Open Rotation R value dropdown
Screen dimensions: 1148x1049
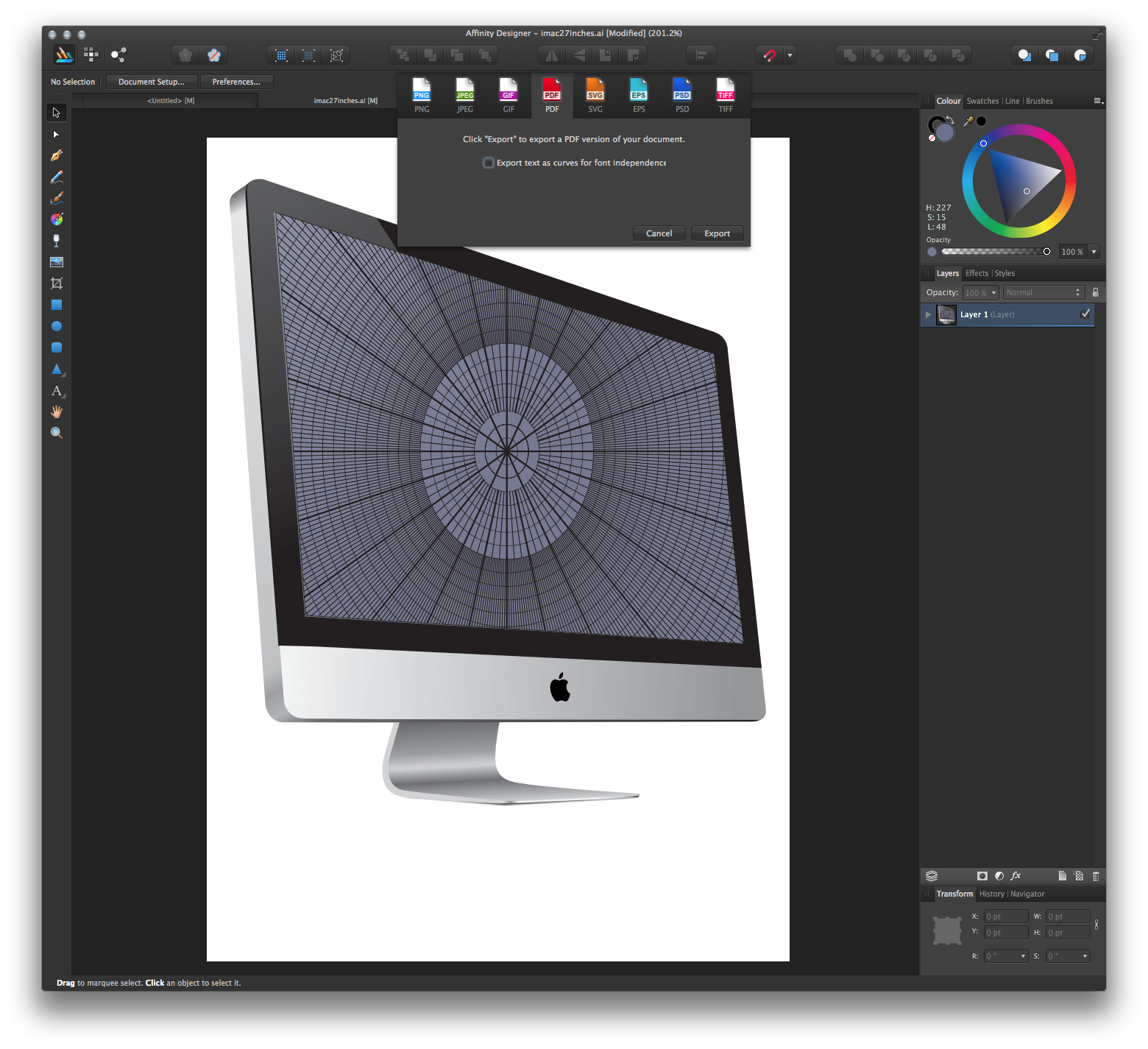tap(1023, 956)
